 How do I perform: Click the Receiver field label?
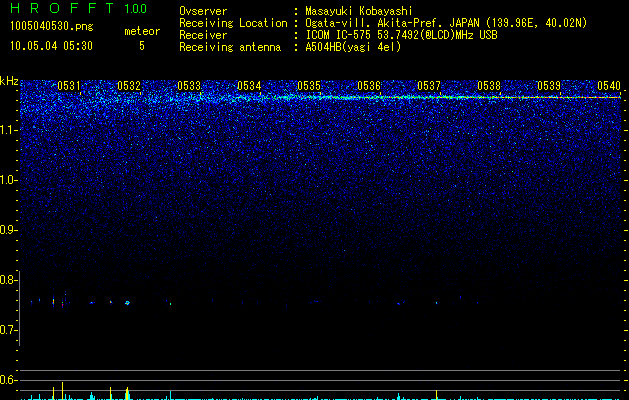203,35
